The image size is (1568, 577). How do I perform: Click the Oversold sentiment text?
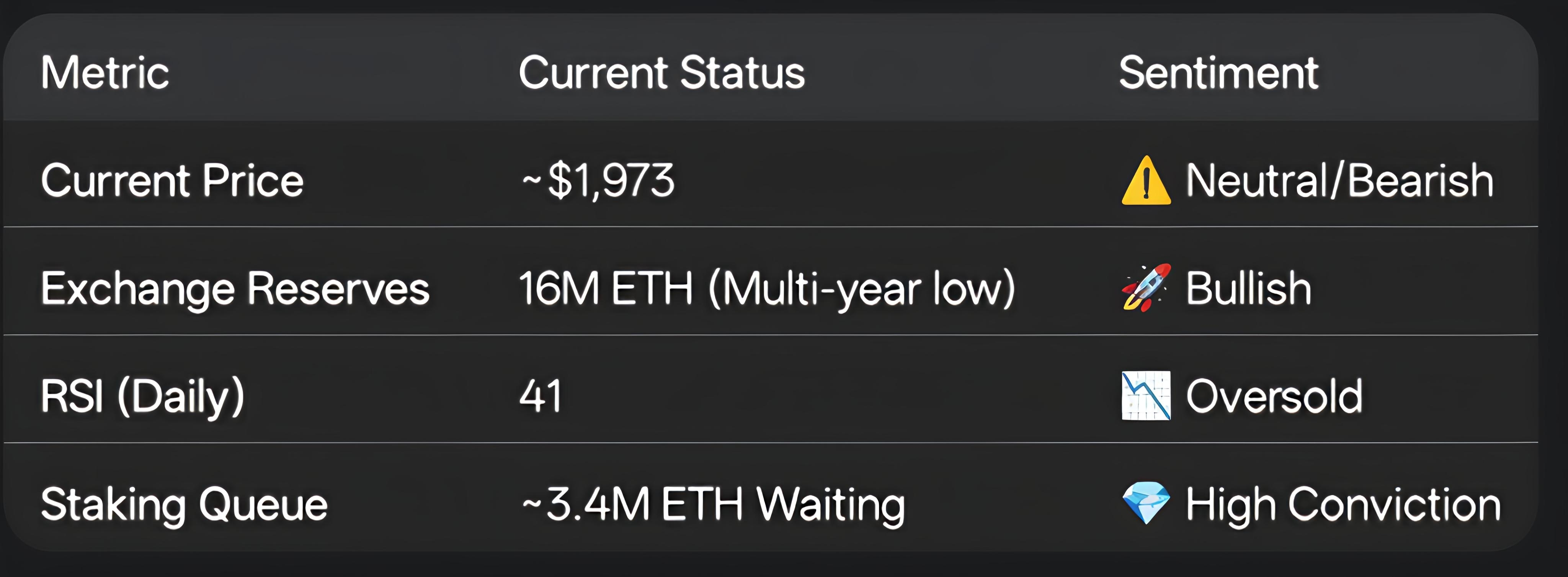pos(1274,396)
